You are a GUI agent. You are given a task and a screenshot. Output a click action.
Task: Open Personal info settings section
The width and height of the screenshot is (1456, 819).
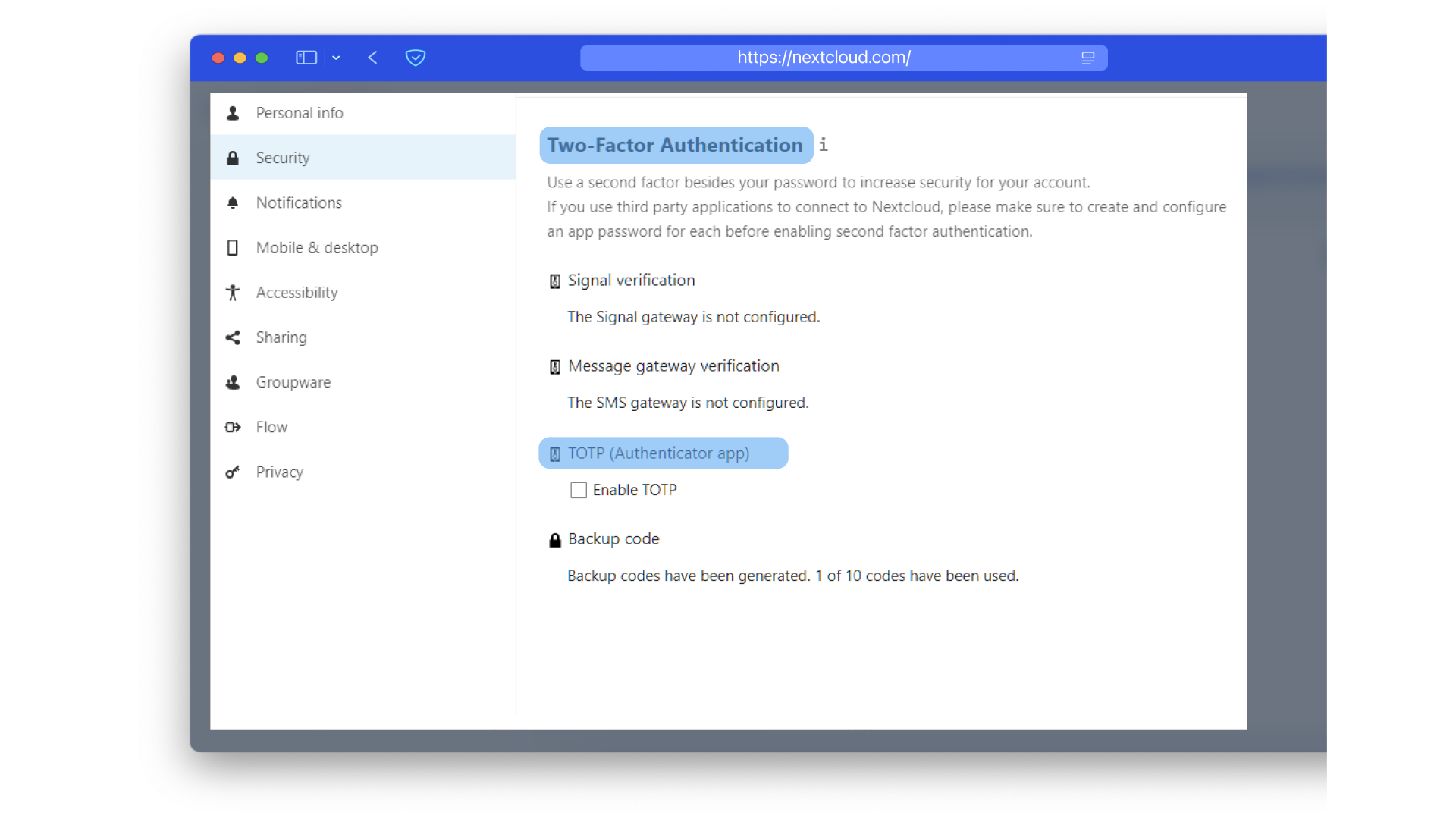pyautogui.click(x=362, y=113)
